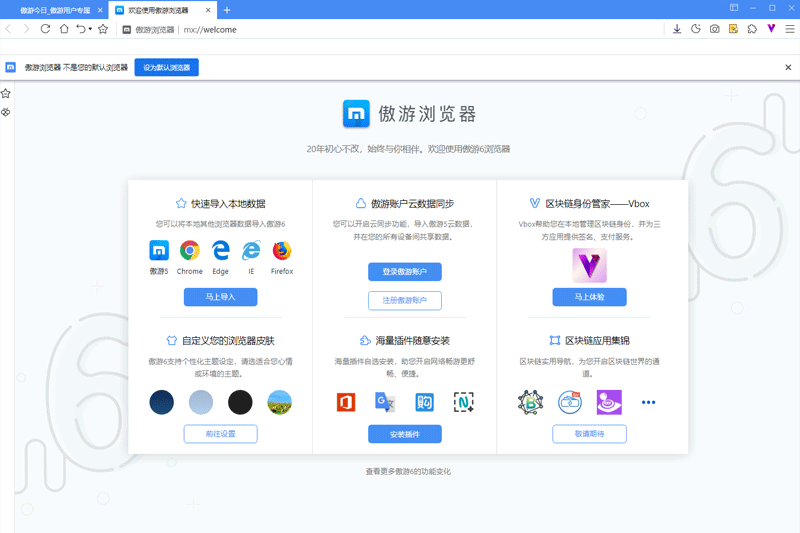
Task: Click 登录傲游账户 button
Action: pyautogui.click(x=405, y=271)
